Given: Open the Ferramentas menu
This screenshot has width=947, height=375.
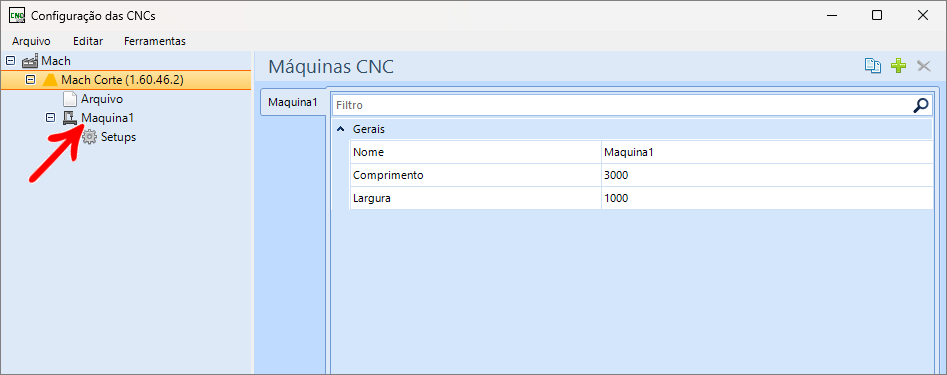Looking at the screenshot, I should coord(155,41).
